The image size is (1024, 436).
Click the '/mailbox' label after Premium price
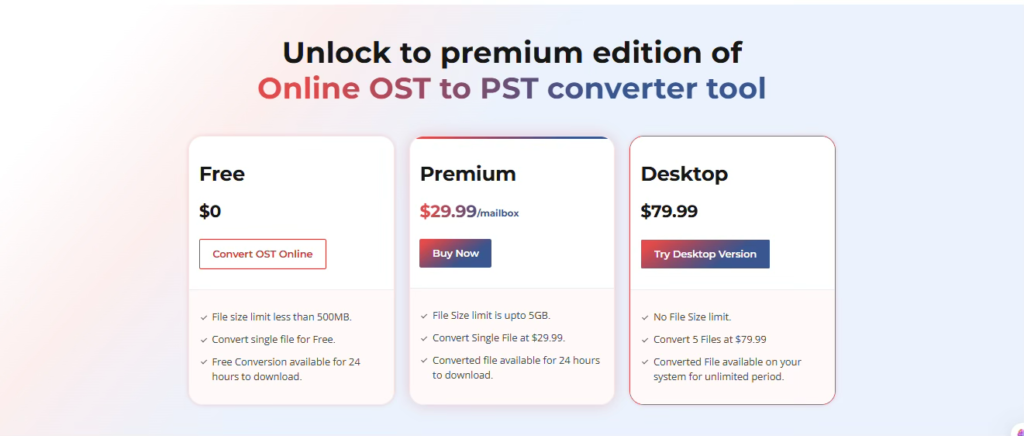498,213
